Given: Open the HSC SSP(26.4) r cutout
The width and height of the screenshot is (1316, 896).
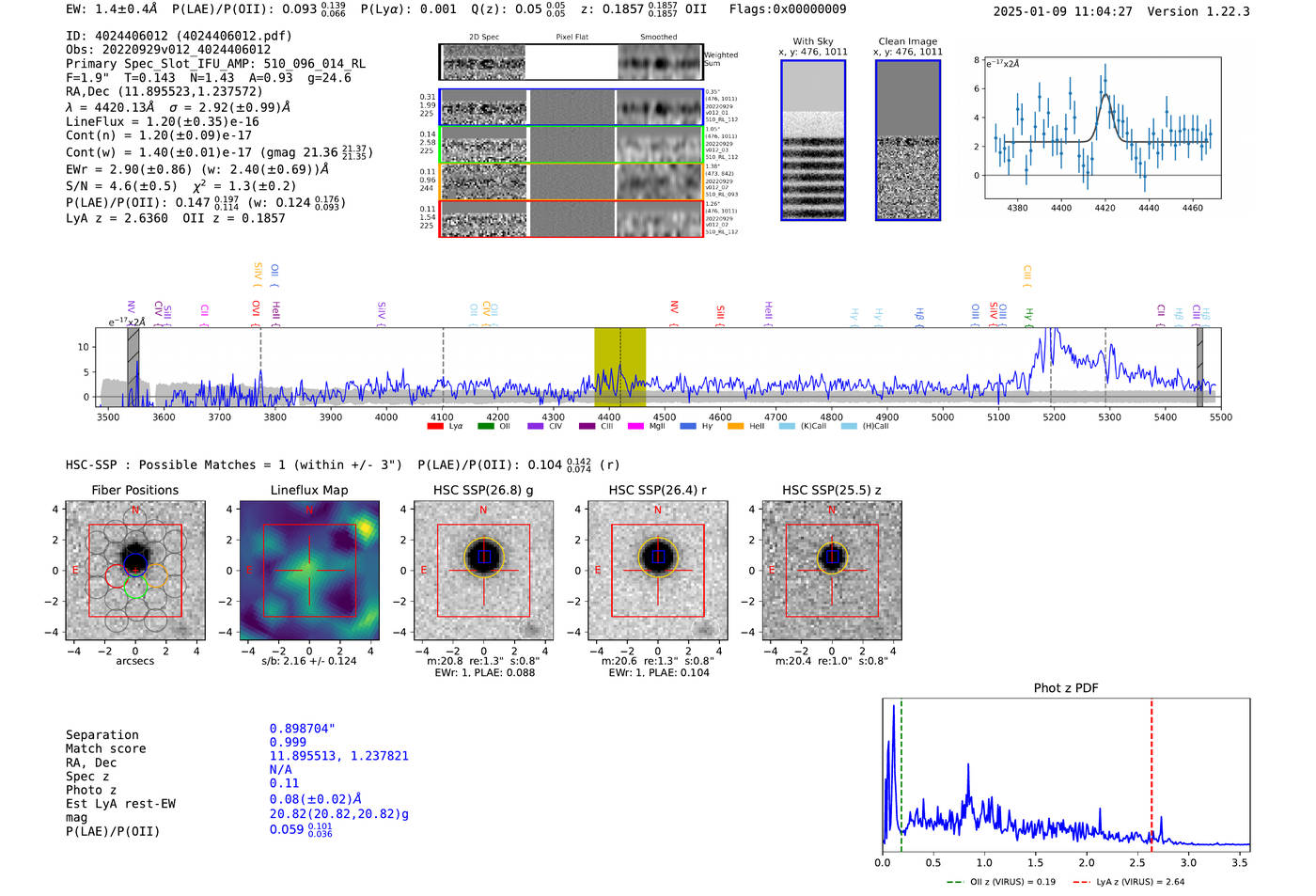Looking at the screenshot, I should point(657,570).
